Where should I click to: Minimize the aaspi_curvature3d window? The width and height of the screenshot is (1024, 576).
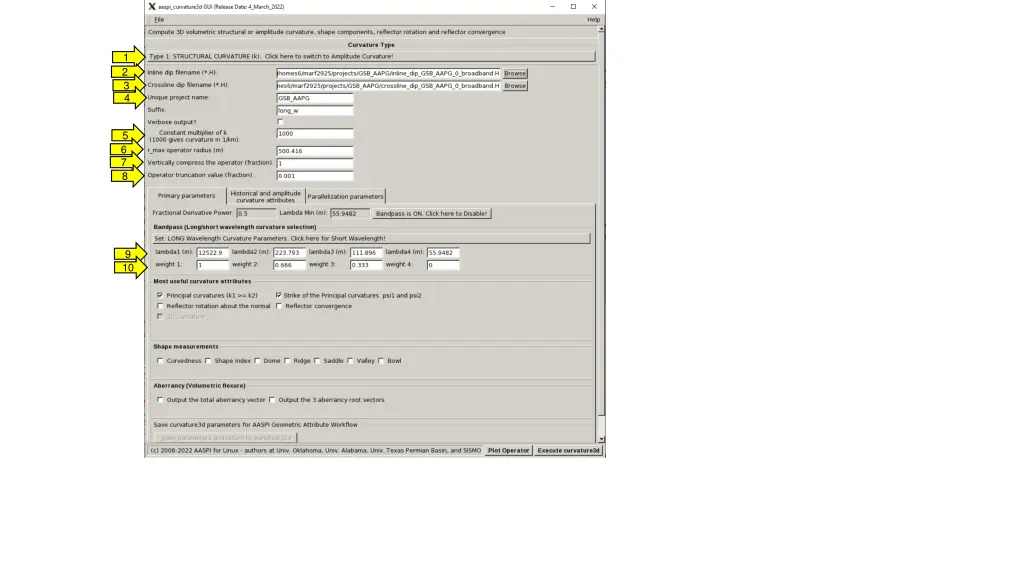(552, 7)
